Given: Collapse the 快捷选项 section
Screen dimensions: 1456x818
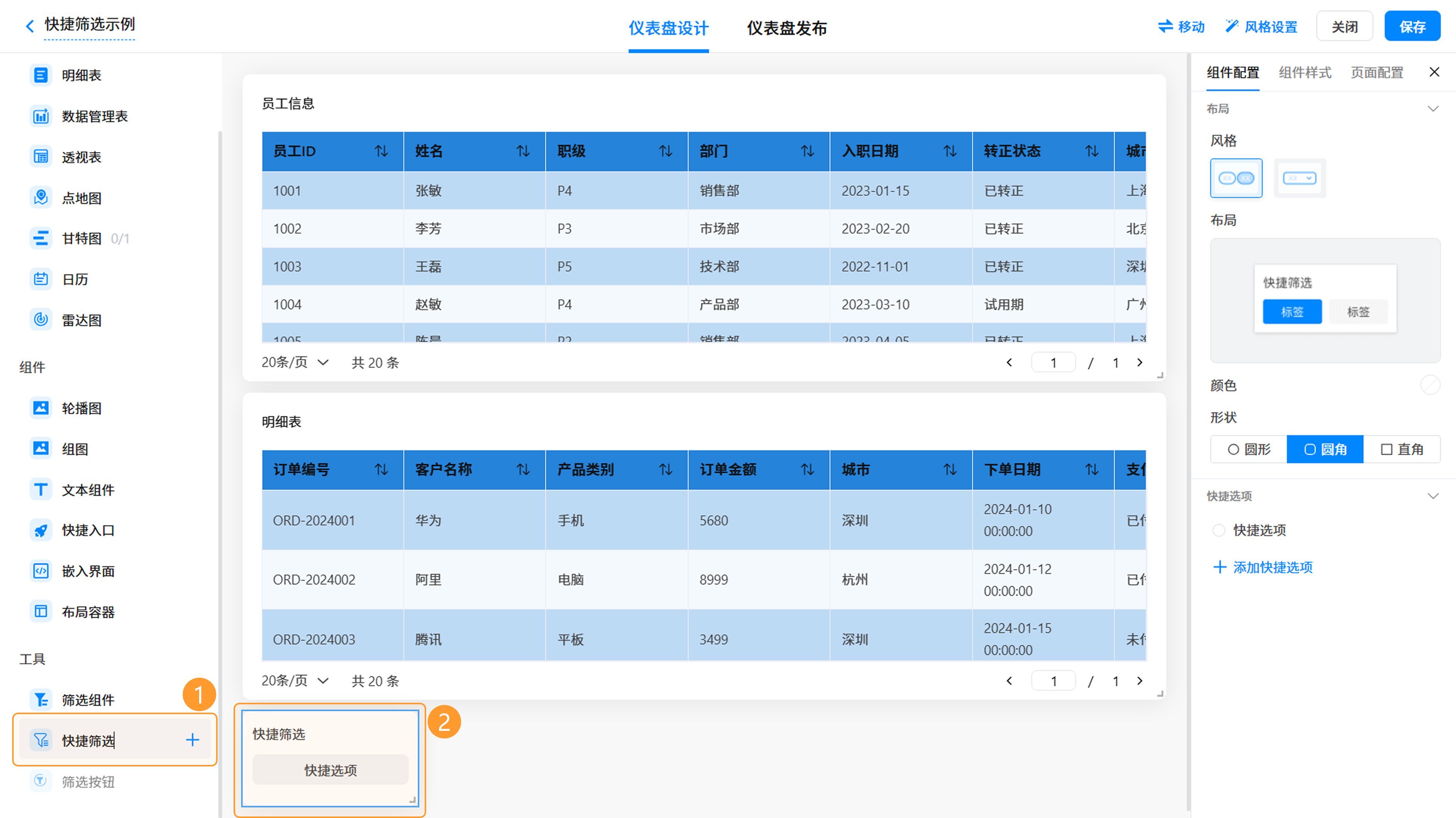Looking at the screenshot, I should (1433, 497).
